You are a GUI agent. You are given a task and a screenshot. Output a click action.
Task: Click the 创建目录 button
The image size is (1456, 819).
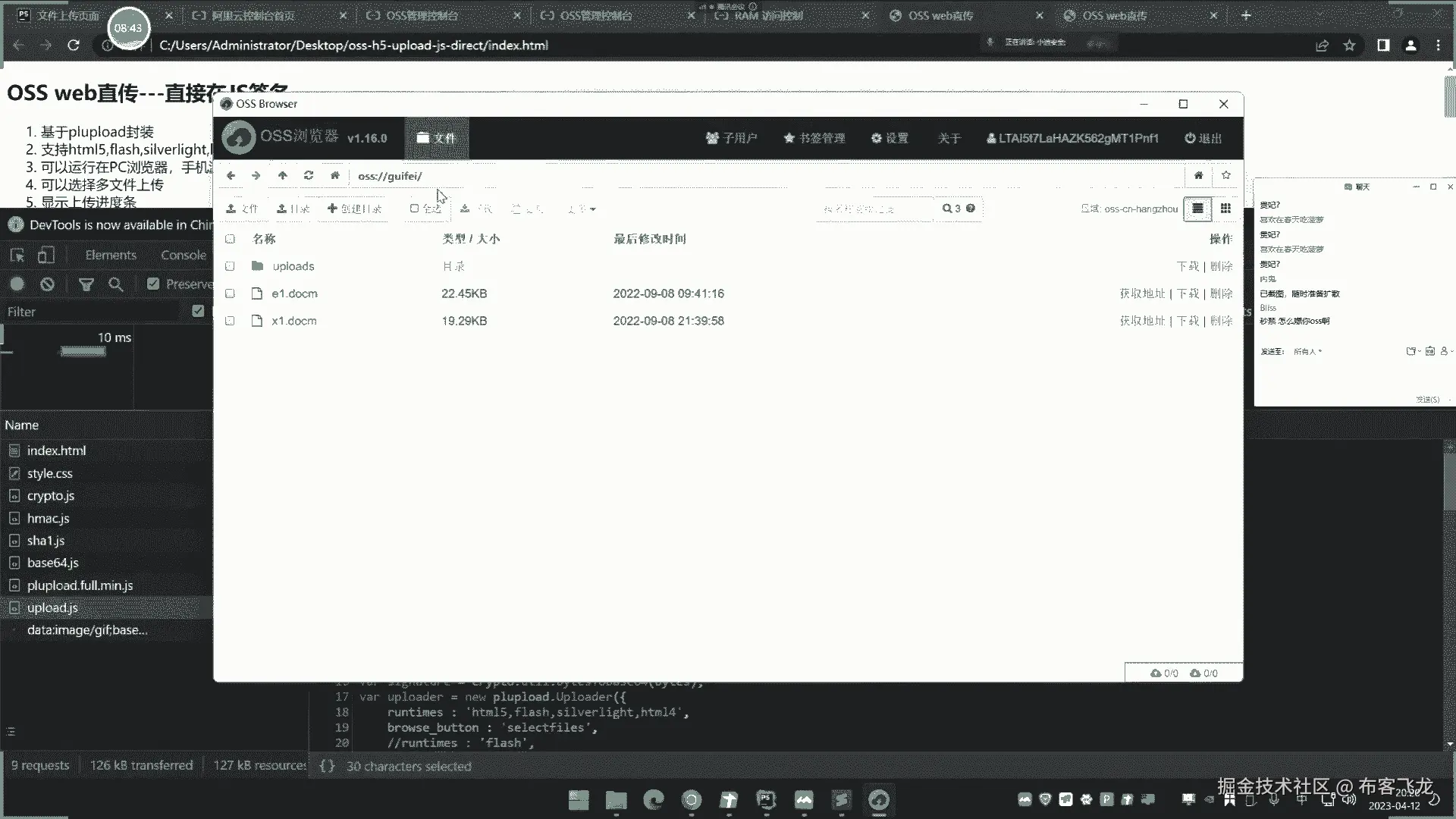point(354,209)
